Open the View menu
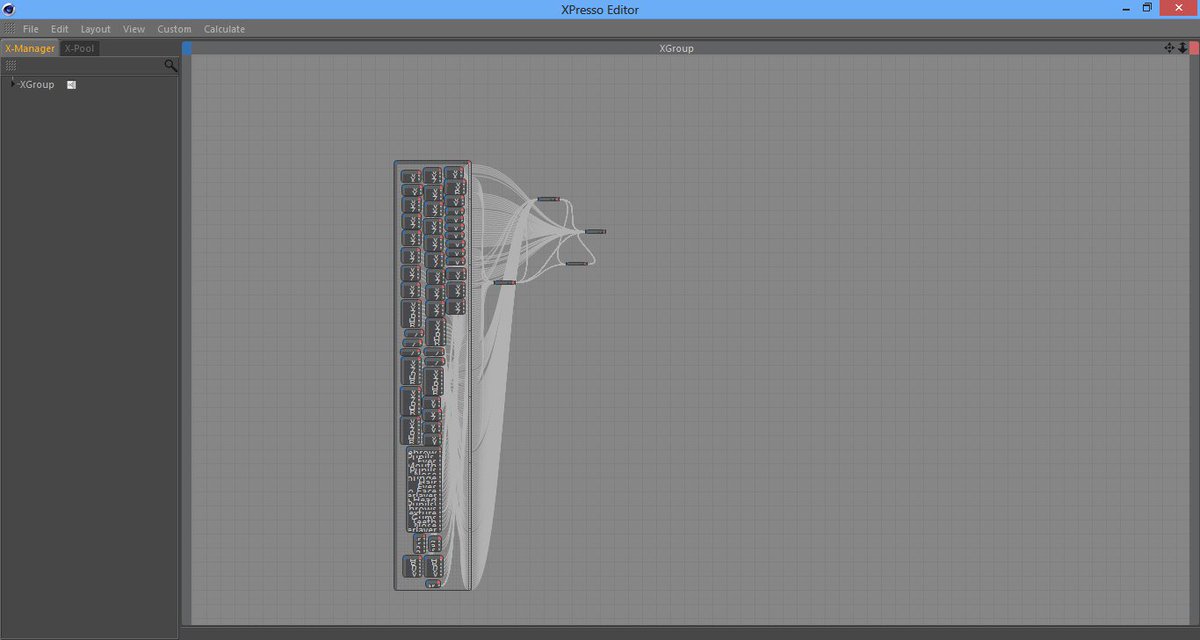Screen dimensions: 1200x640 [134, 29]
